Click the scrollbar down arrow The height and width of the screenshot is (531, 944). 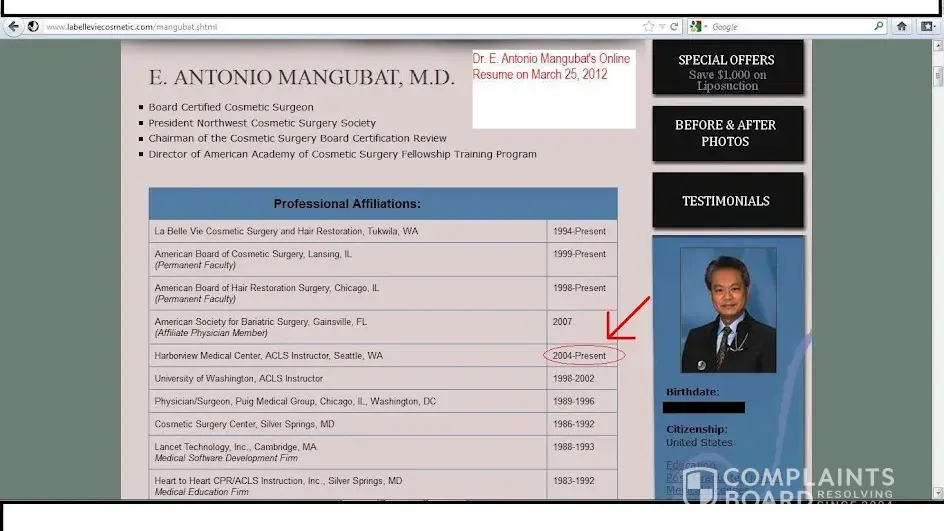click(937, 492)
